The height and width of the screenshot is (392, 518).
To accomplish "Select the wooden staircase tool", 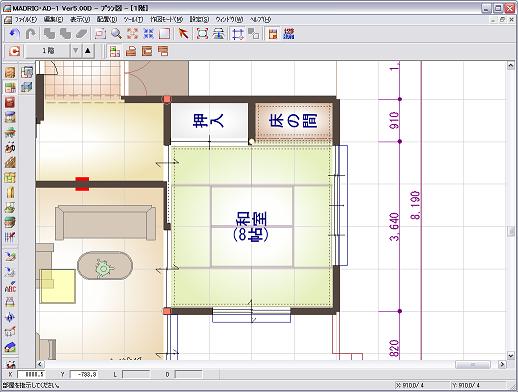I will (10, 162).
